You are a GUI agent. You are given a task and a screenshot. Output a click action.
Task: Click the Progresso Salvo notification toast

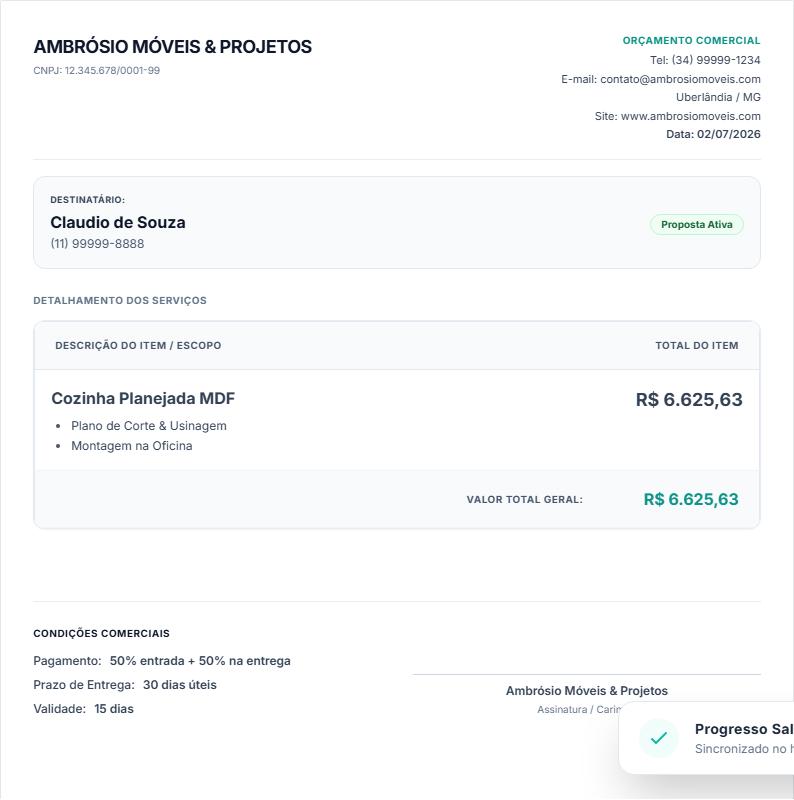click(706, 738)
